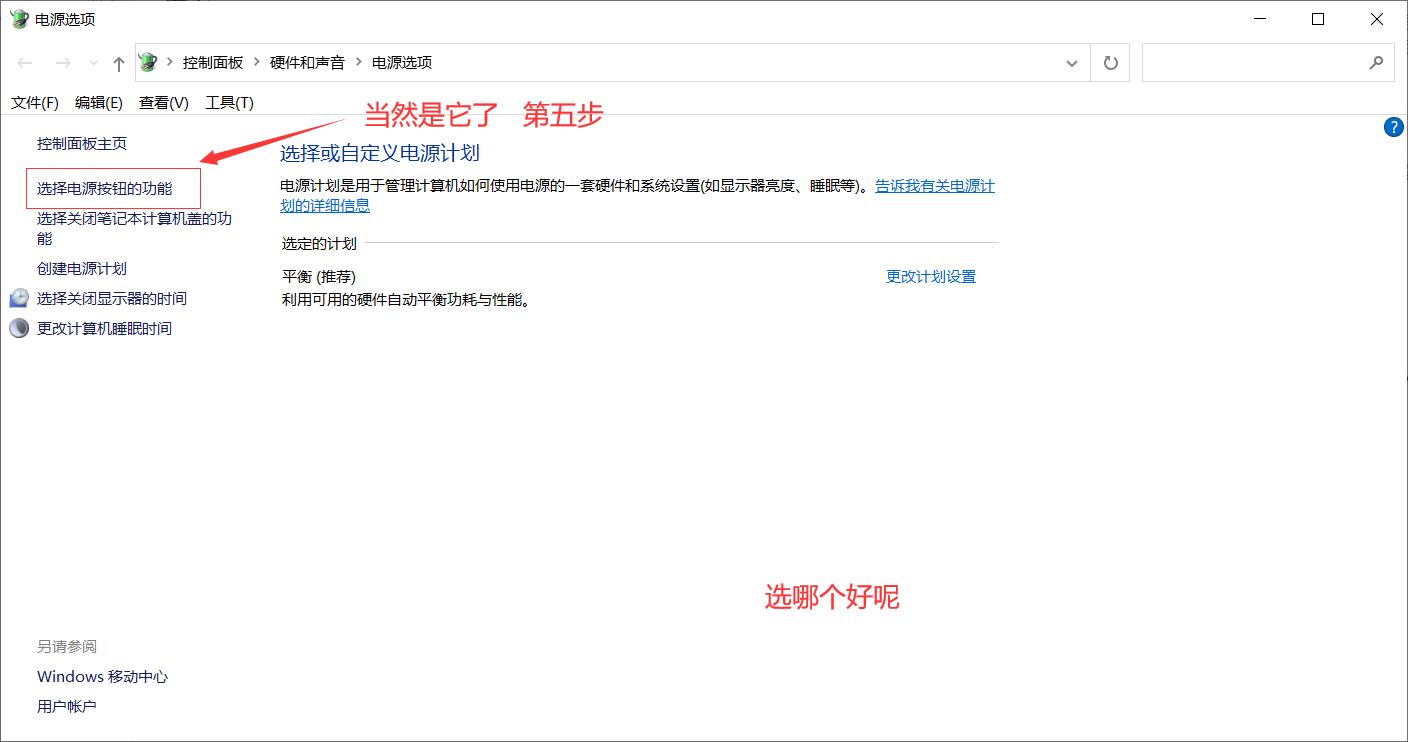Open 更改计划设置 for the balanced plan
Viewport: 1408px width, 742px height.
(x=931, y=276)
